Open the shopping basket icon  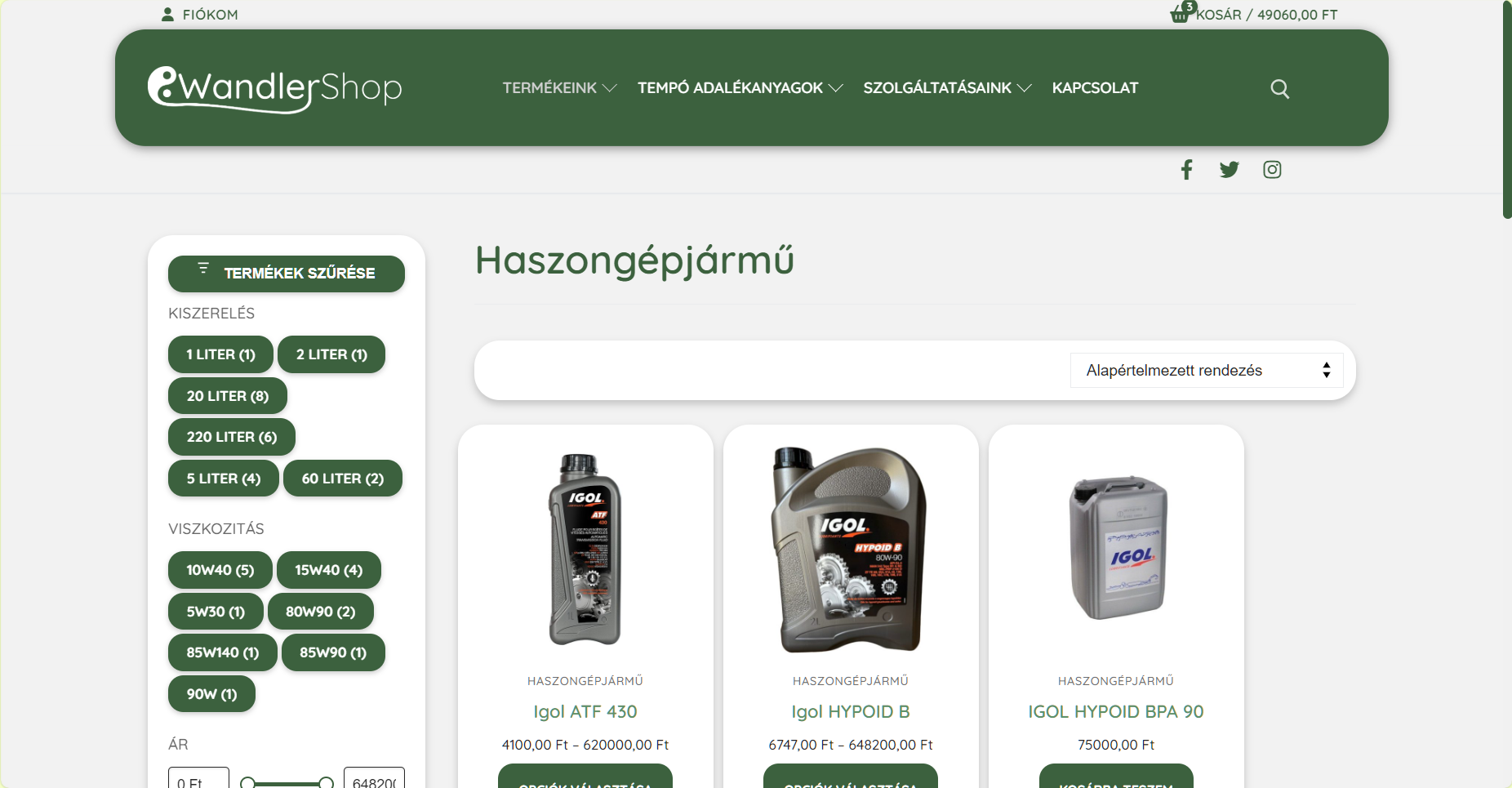tap(1181, 13)
